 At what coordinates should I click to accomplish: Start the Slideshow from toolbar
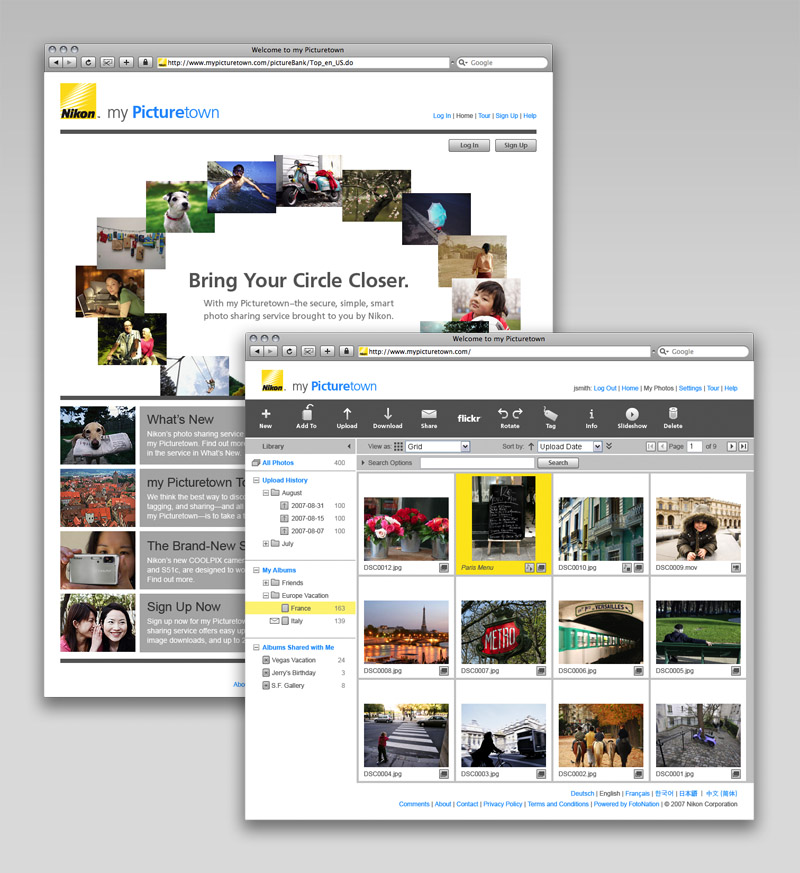click(632, 414)
